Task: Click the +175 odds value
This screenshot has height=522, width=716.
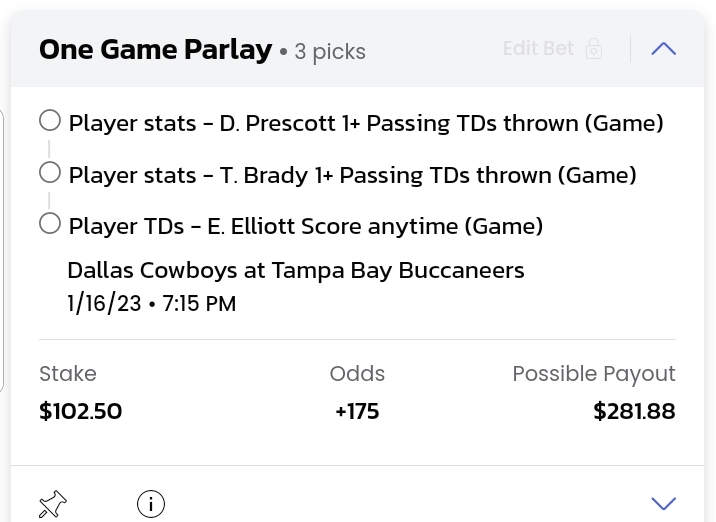Action: (x=357, y=411)
